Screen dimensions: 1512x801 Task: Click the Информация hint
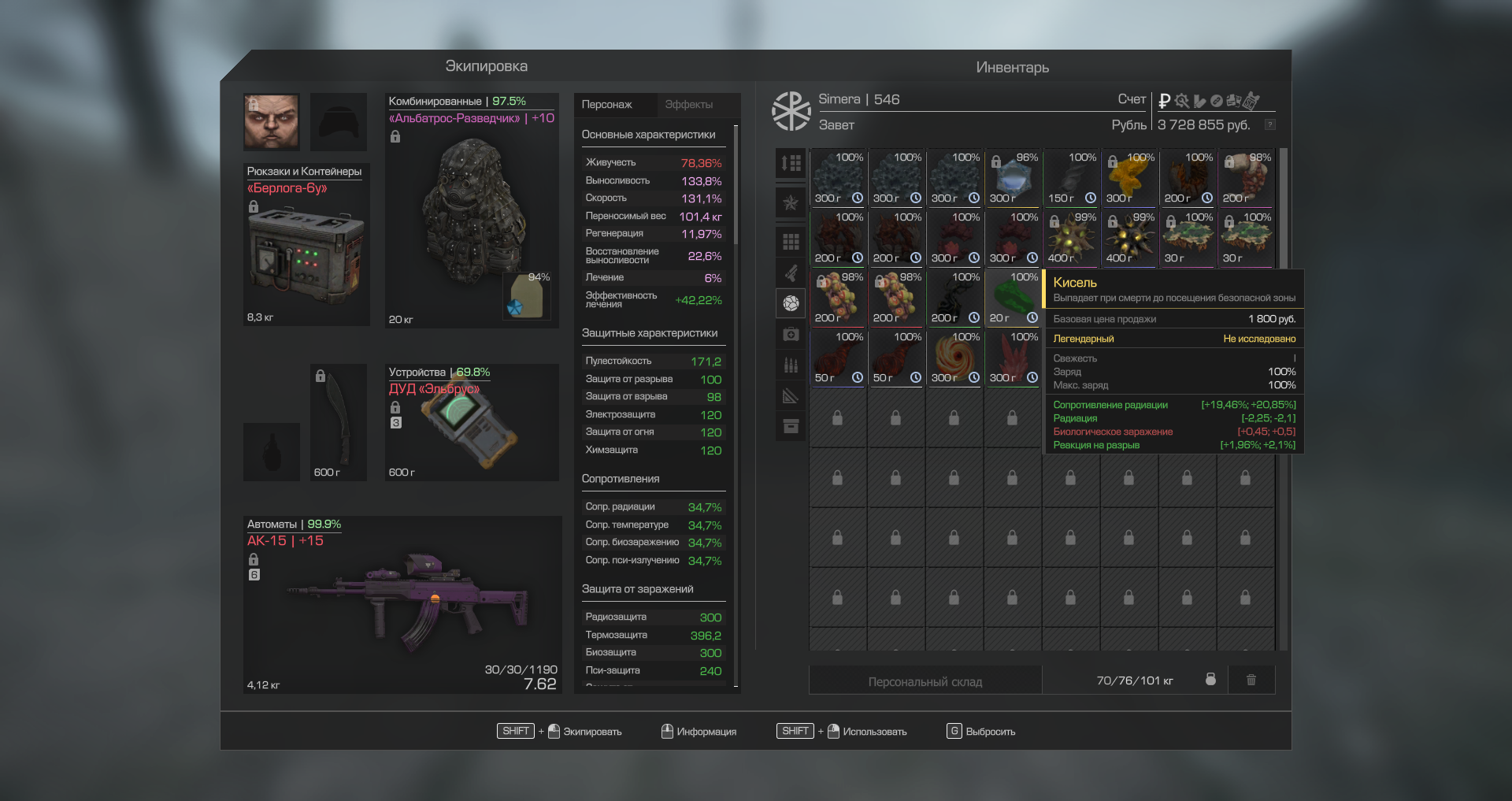[699, 731]
